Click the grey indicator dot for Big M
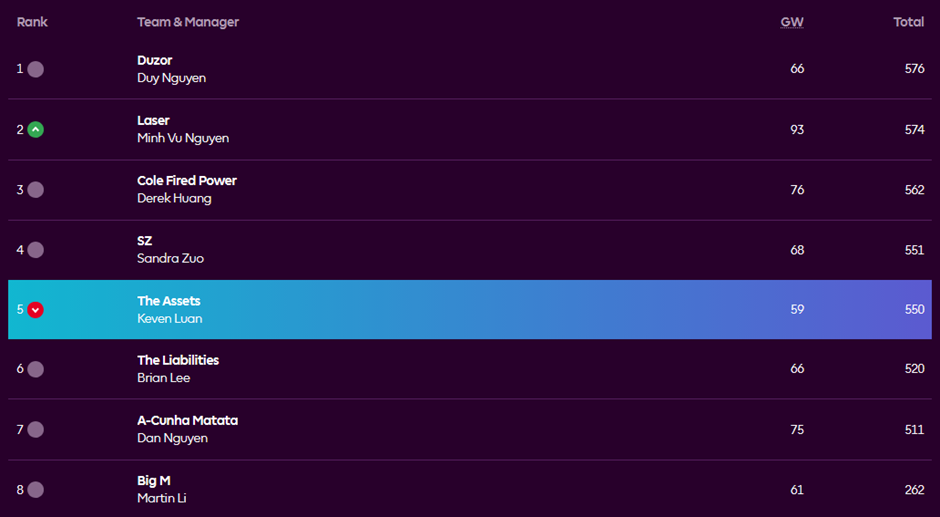 [35, 490]
